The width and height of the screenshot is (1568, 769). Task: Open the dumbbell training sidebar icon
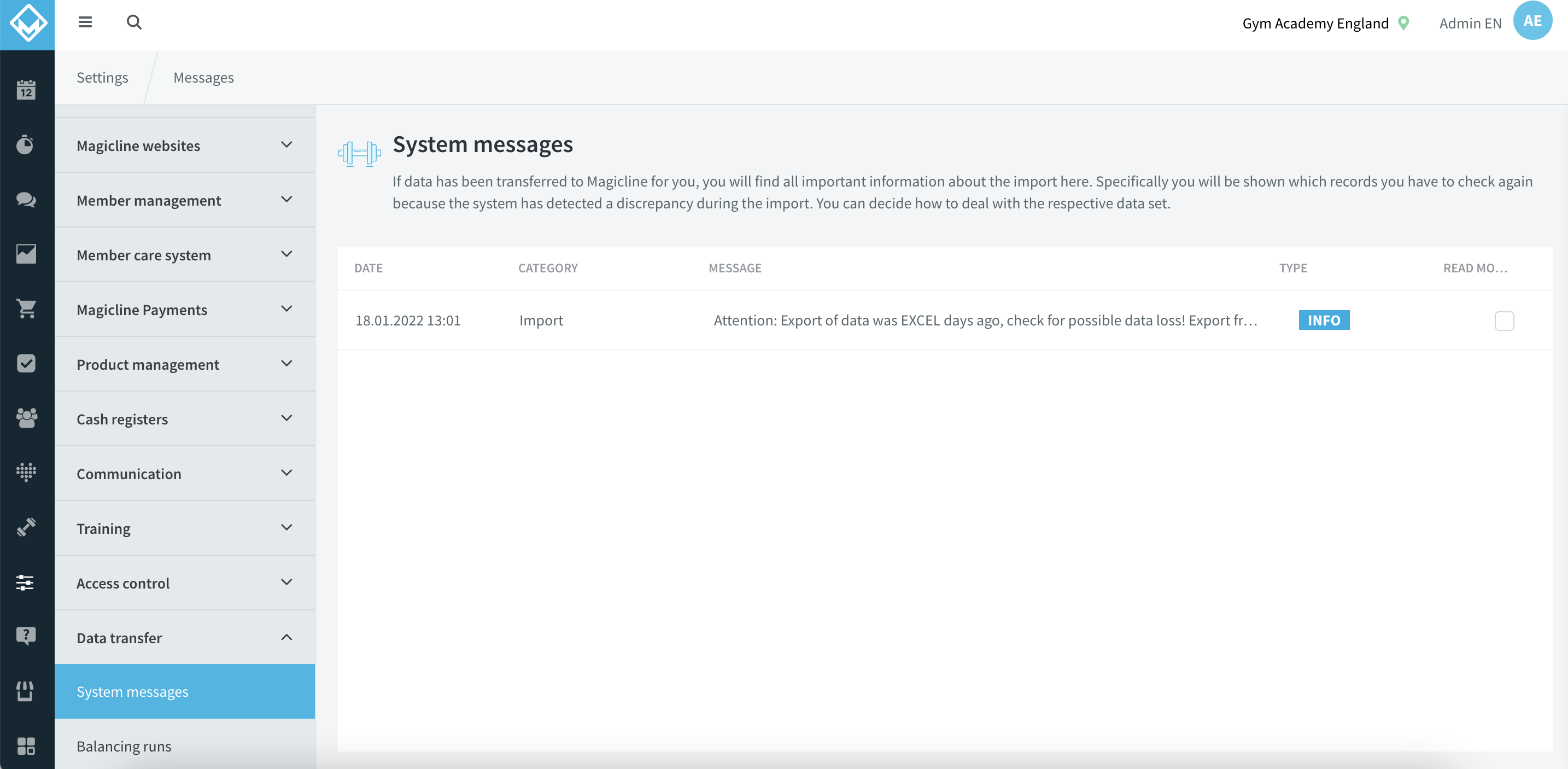point(26,527)
